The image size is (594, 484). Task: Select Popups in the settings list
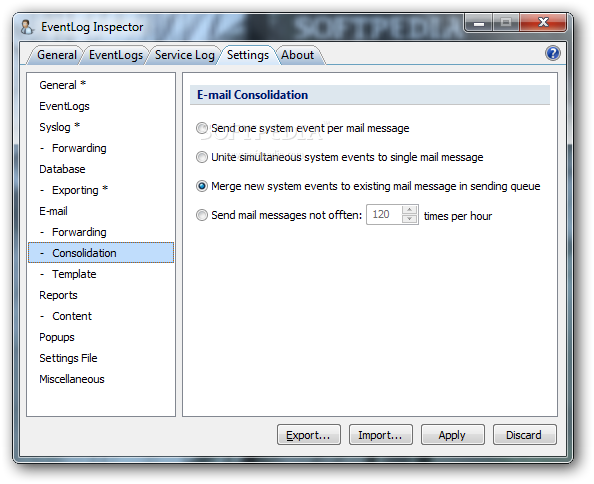point(101,337)
